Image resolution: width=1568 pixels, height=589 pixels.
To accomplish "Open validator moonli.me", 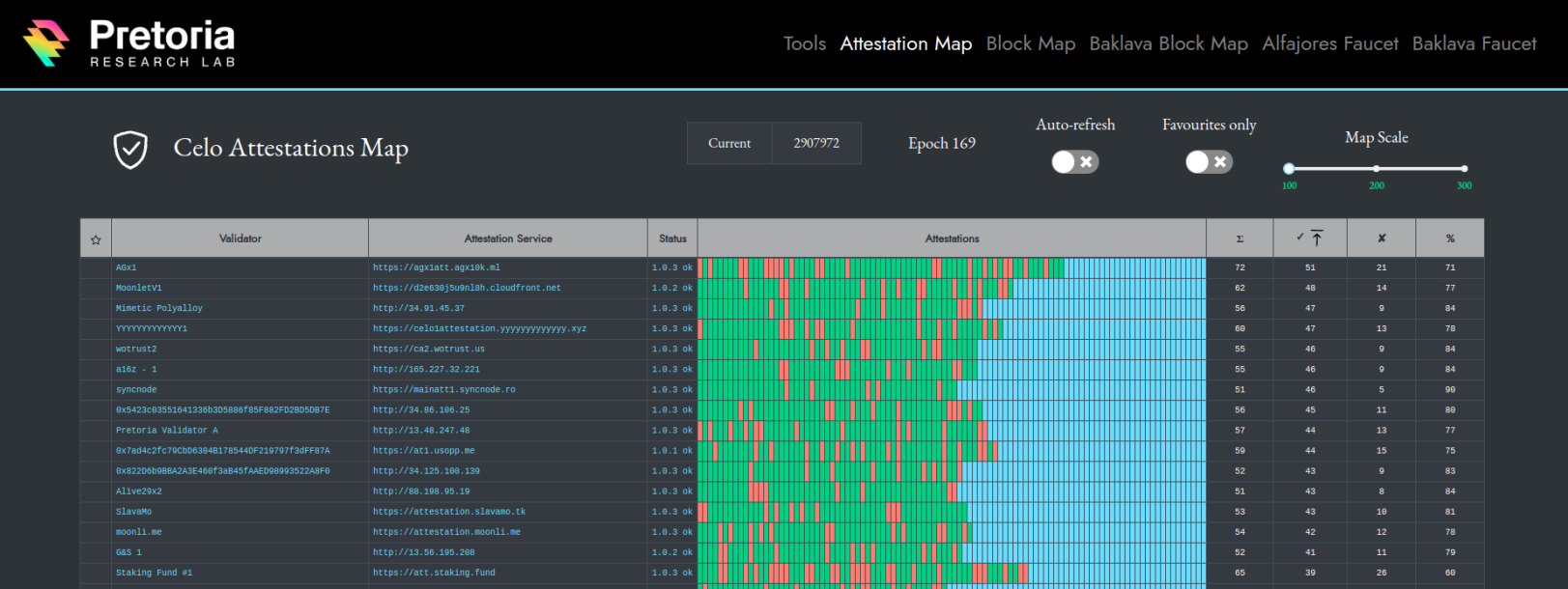I will 139,532.
